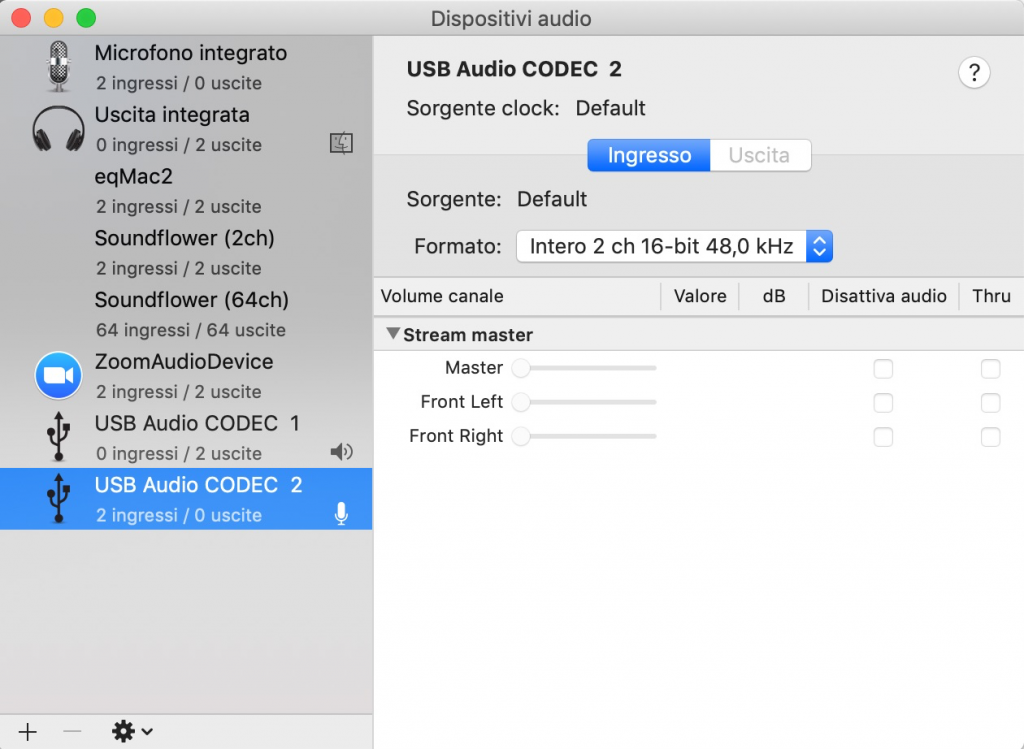The width and height of the screenshot is (1024, 749).
Task: Click the USB Audio CODEC 1 USB icon
Action: [59, 437]
